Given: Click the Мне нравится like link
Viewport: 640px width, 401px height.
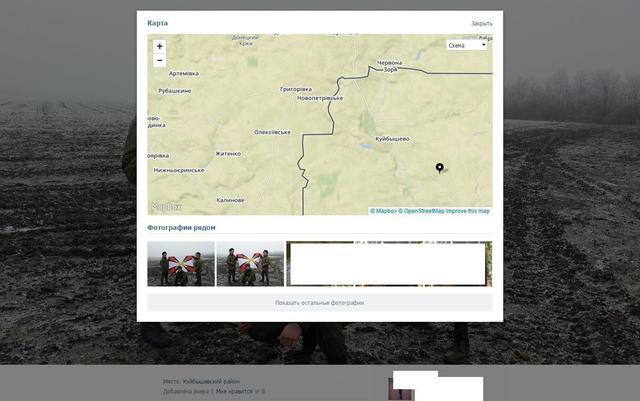Looking at the screenshot, I should pos(236,391).
